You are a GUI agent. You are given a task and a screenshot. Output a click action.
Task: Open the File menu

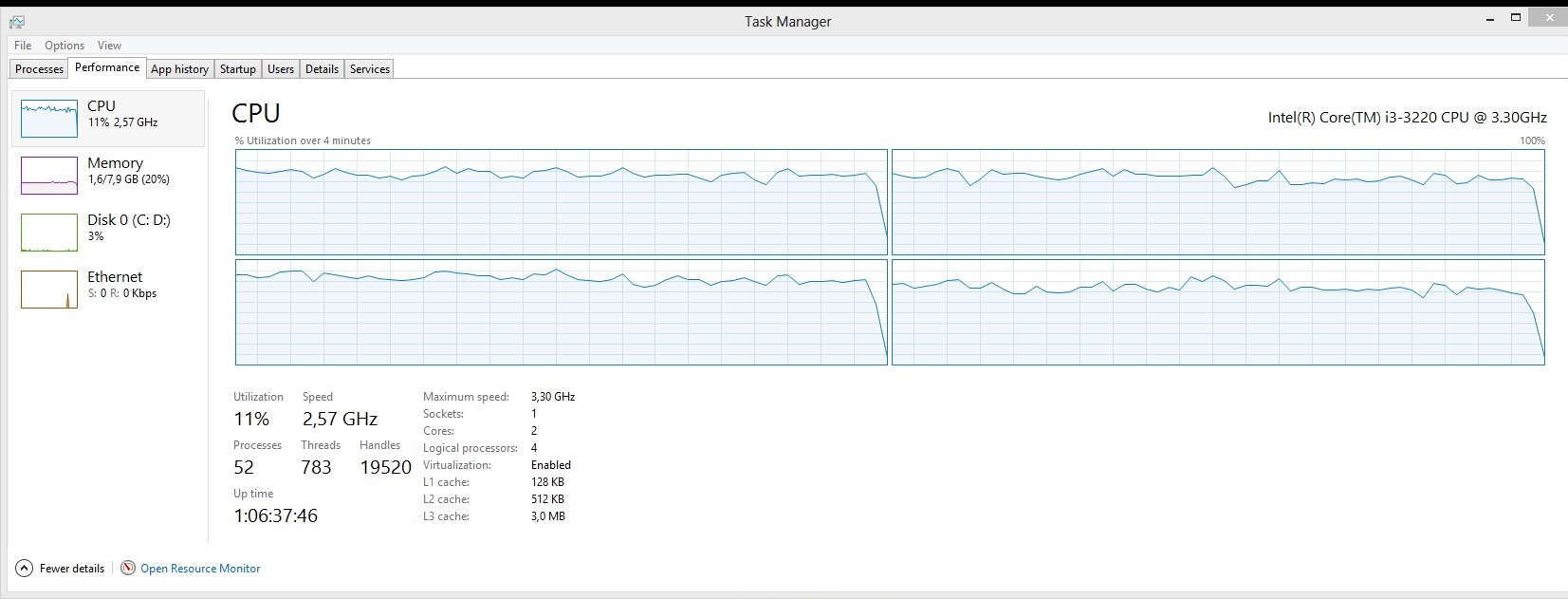tap(23, 46)
